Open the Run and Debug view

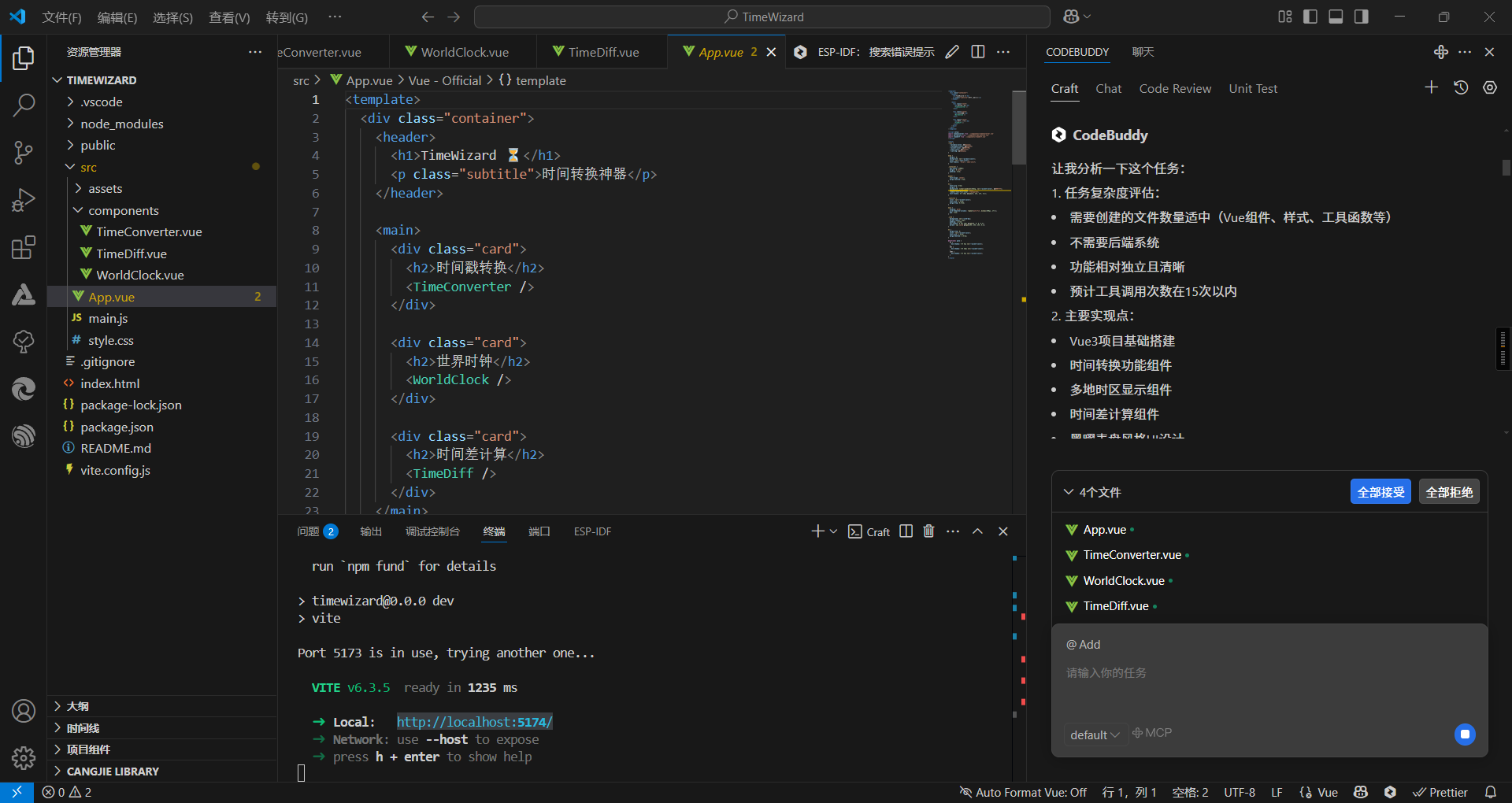click(x=24, y=200)
